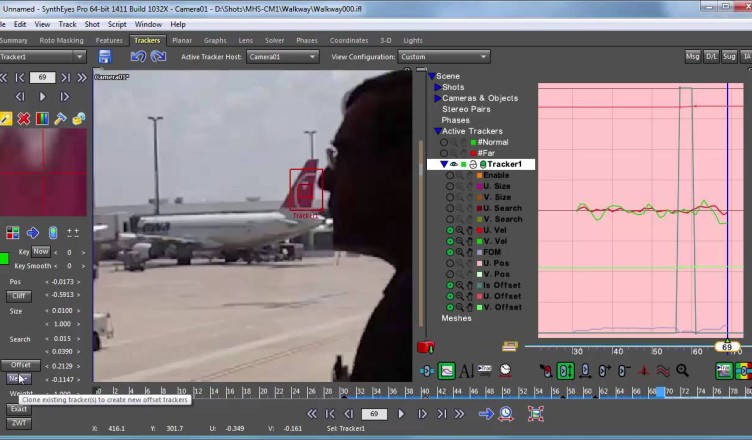
Task: Toggle FOM channel visibility circle
Action: point(450,252)
